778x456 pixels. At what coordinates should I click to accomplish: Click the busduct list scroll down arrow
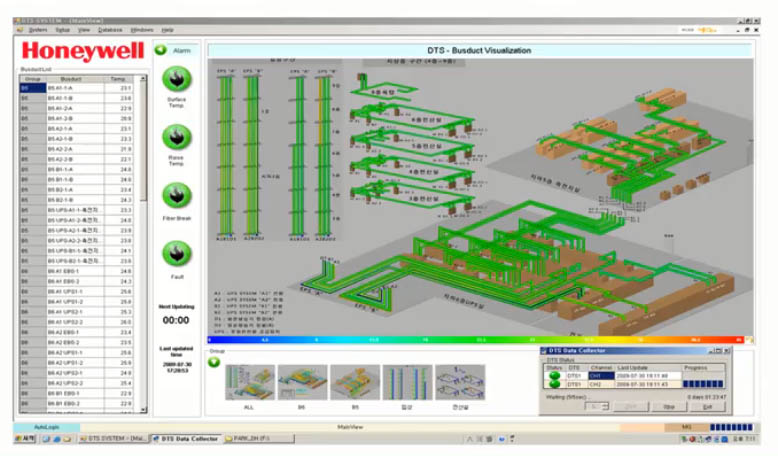pos(143,410)
